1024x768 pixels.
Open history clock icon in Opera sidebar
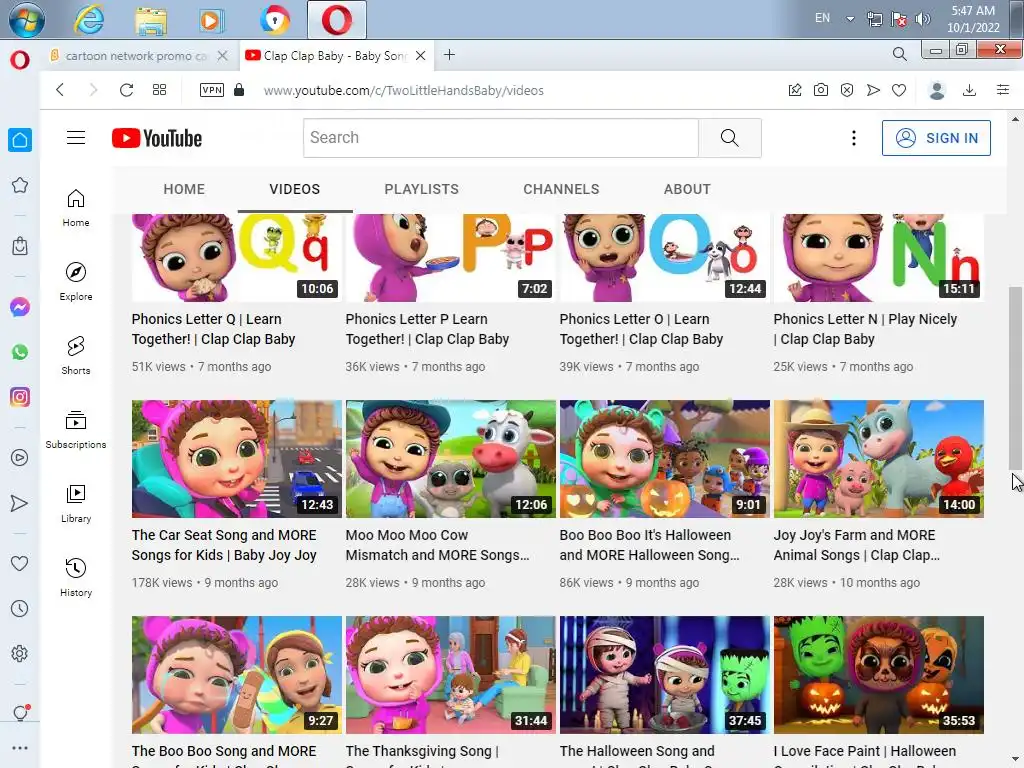click(x=20, y=609)
